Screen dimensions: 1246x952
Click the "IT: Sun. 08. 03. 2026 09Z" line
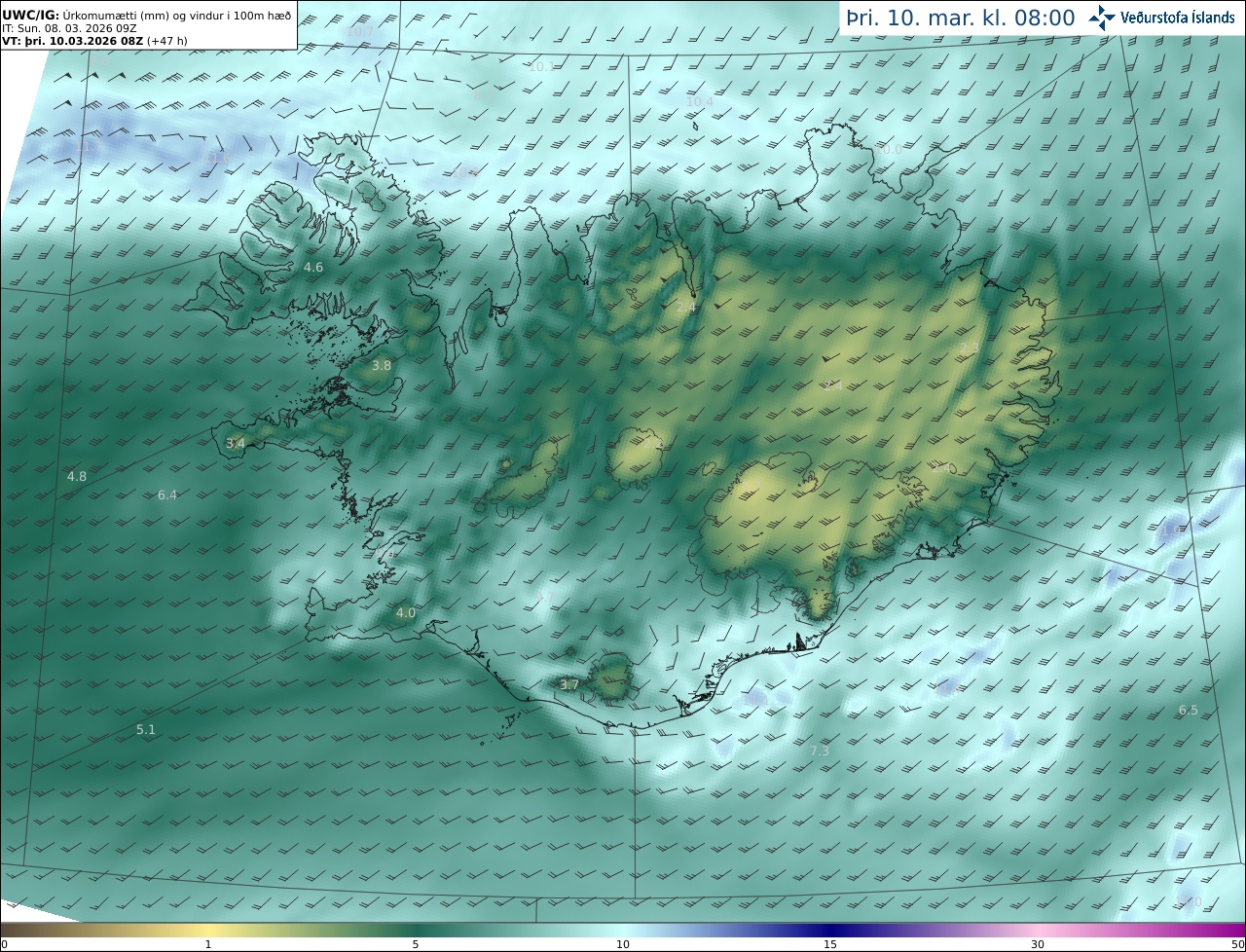(x=68, y=29)
